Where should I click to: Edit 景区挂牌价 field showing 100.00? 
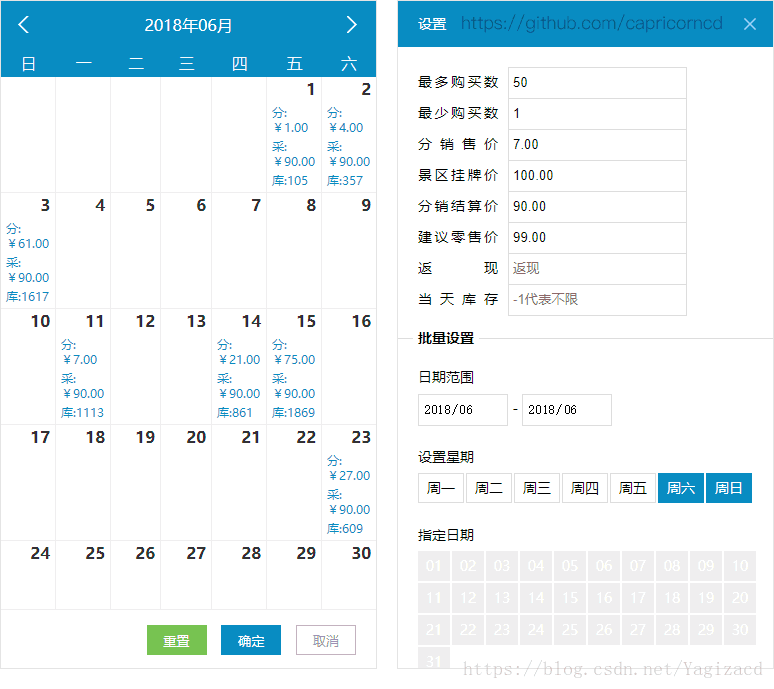[x=597, y=176]
